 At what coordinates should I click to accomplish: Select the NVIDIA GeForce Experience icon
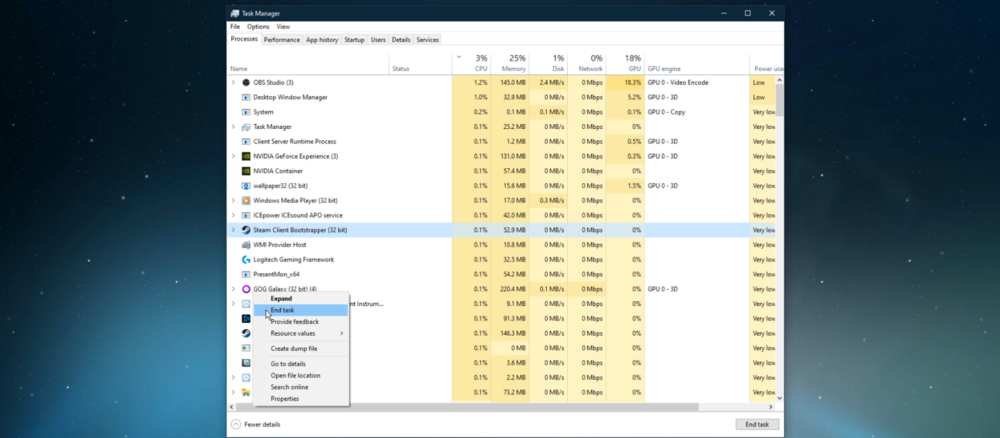point(246,156)
